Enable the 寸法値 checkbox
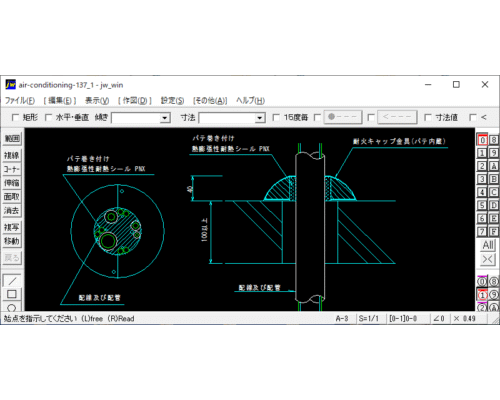Screen dimensions: 500x400 (x=428, y=117)
